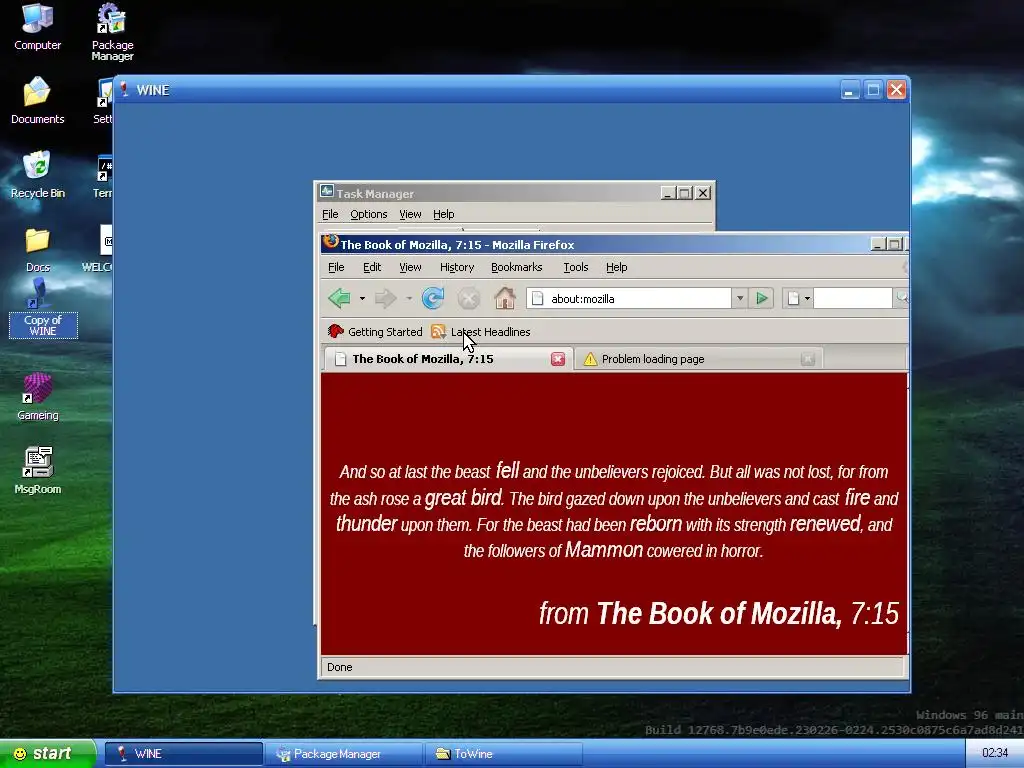Open the Firefox File menu
This screenshot has height=768, width=1024.
[336, 267]
